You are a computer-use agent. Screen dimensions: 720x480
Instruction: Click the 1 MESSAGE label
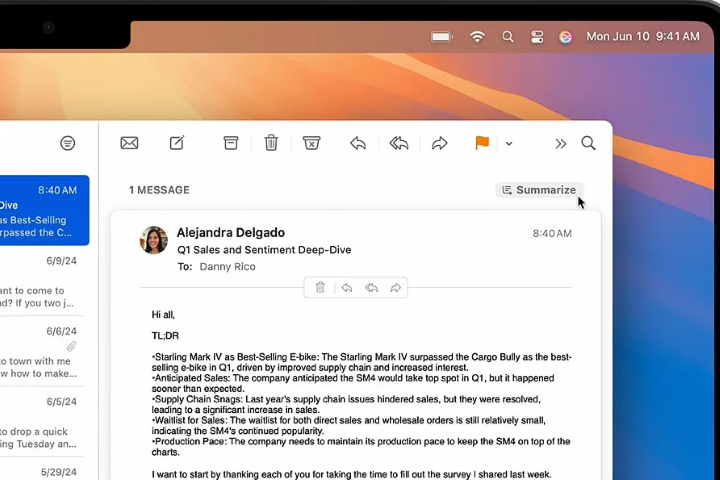159,190
